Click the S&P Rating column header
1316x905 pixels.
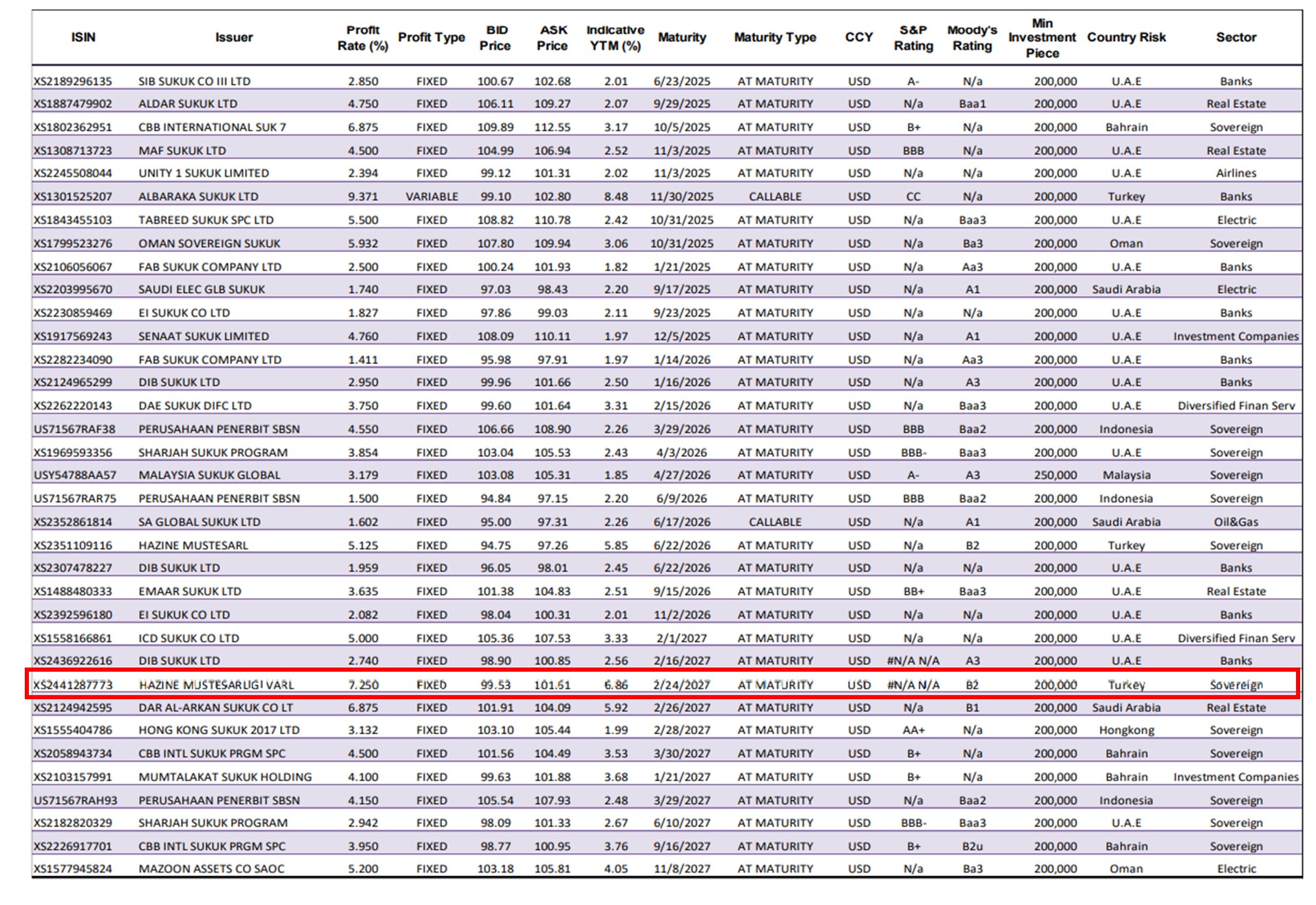tap(913, 38)
